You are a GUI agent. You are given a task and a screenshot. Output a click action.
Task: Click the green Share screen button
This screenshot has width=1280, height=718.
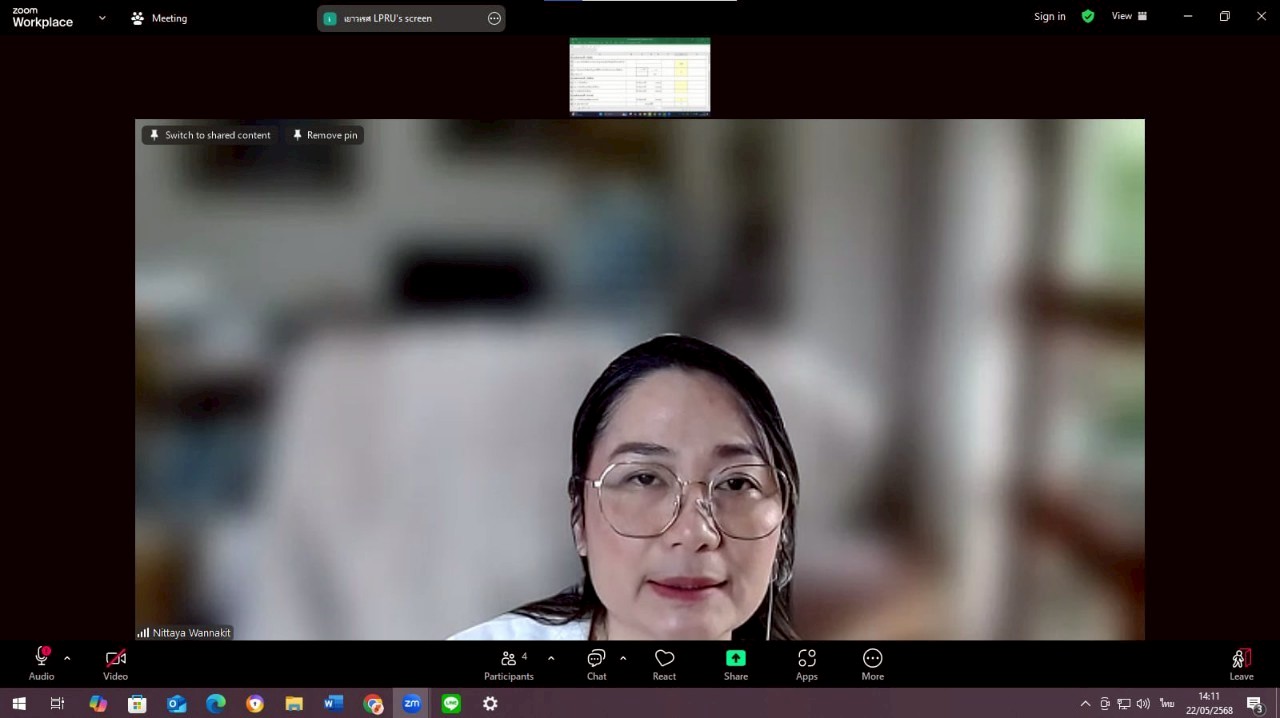[736, 663]
